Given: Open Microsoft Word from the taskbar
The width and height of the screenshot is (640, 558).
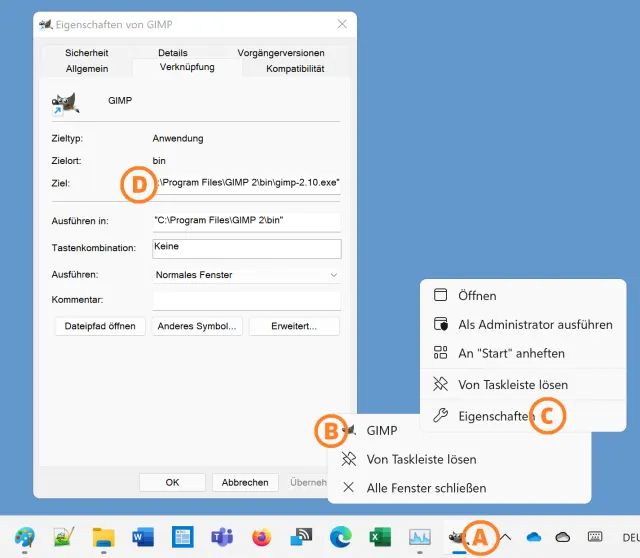Looking at the screenshot, I should coord(144,538).
